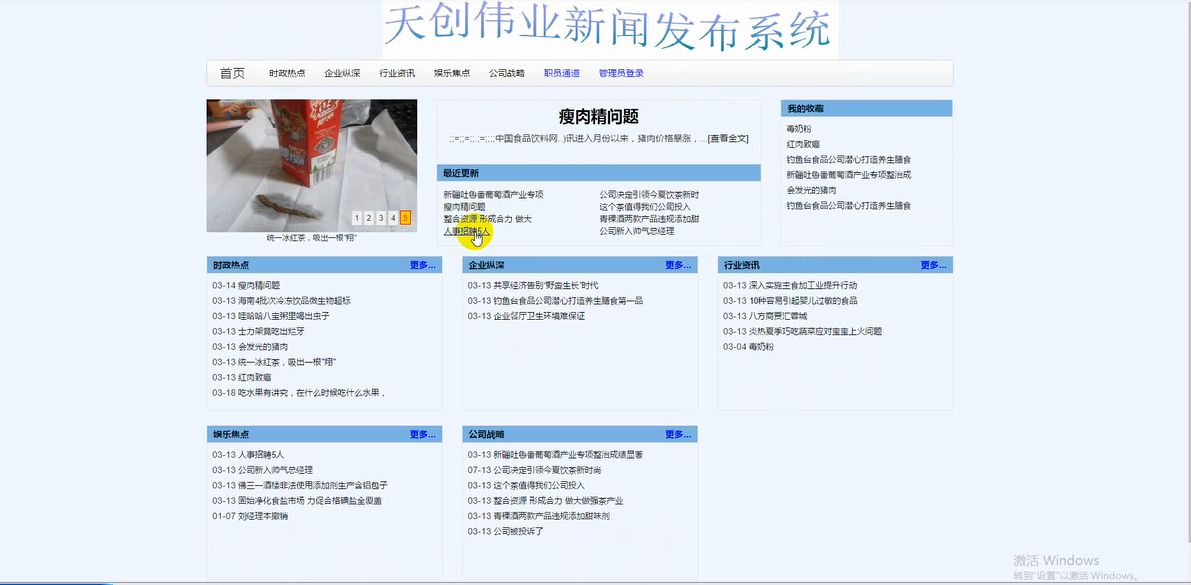1191x585 pixels.
Task: Open the 职员通道 link
Action: [x=562, y=74]
